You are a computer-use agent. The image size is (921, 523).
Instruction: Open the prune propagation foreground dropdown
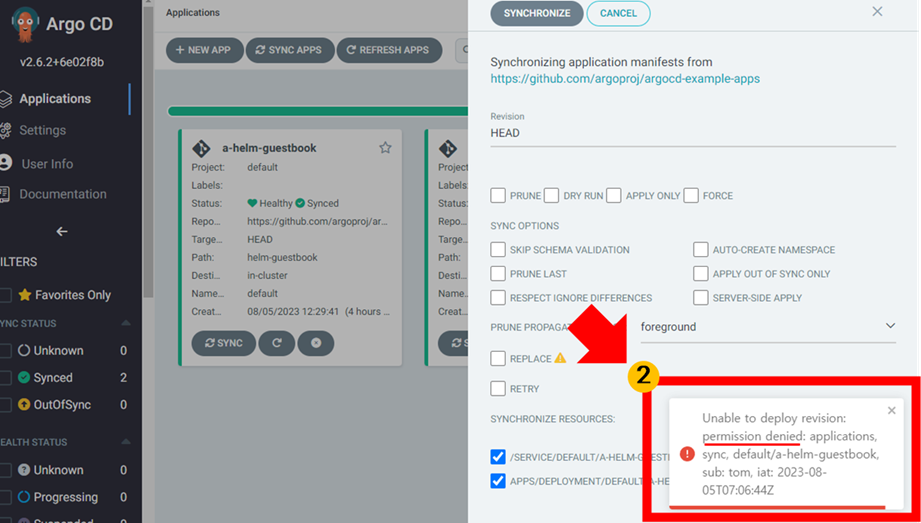click(x=768, y=327)
